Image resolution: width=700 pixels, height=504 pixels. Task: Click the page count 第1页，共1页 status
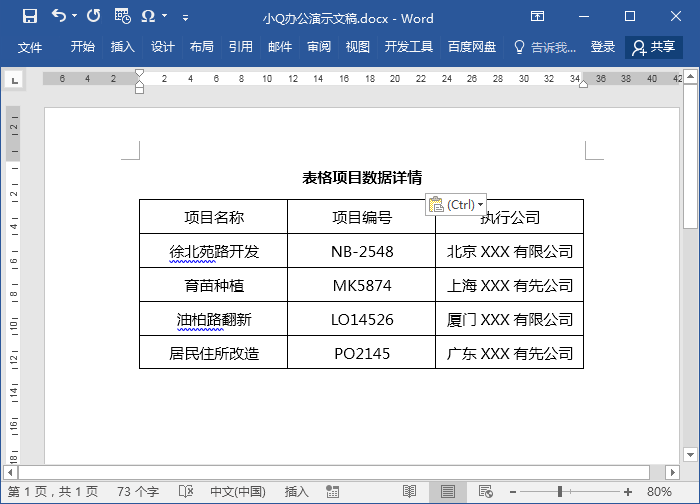click(53, 492)
